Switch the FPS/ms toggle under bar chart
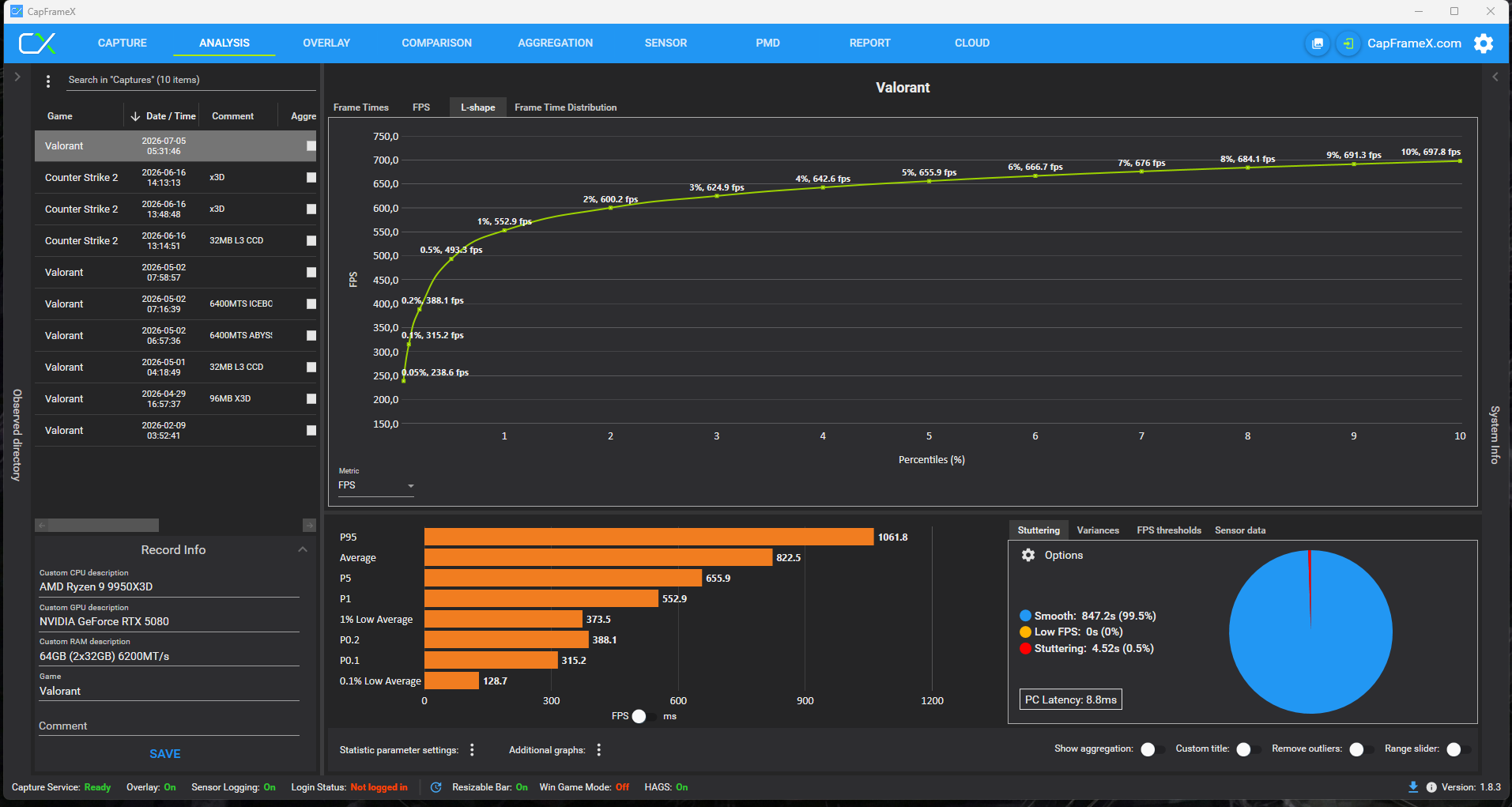This screenshot has width=1512, height=807. 643,716
